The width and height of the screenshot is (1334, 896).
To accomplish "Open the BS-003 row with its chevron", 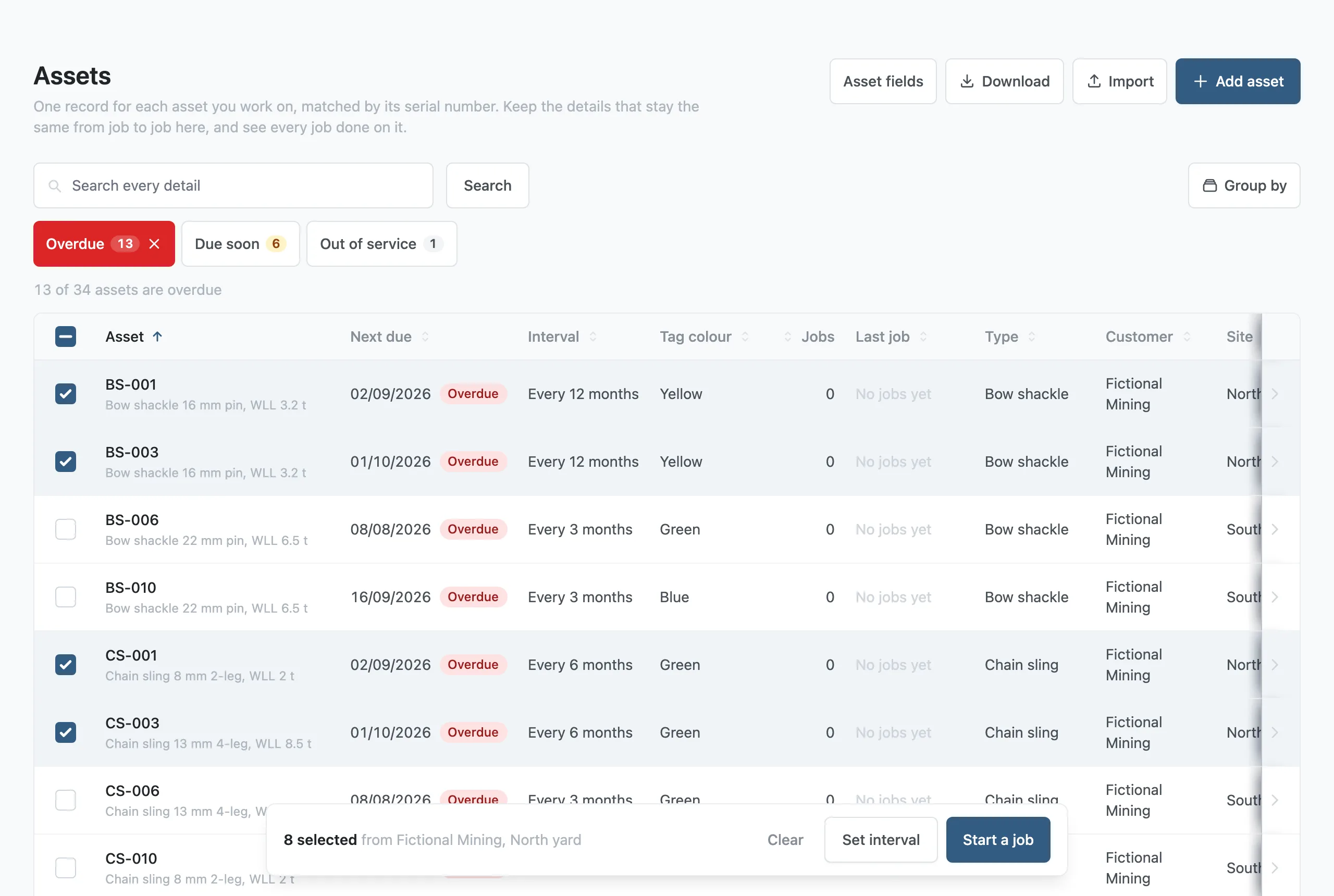I will [x=1275, y=462].
